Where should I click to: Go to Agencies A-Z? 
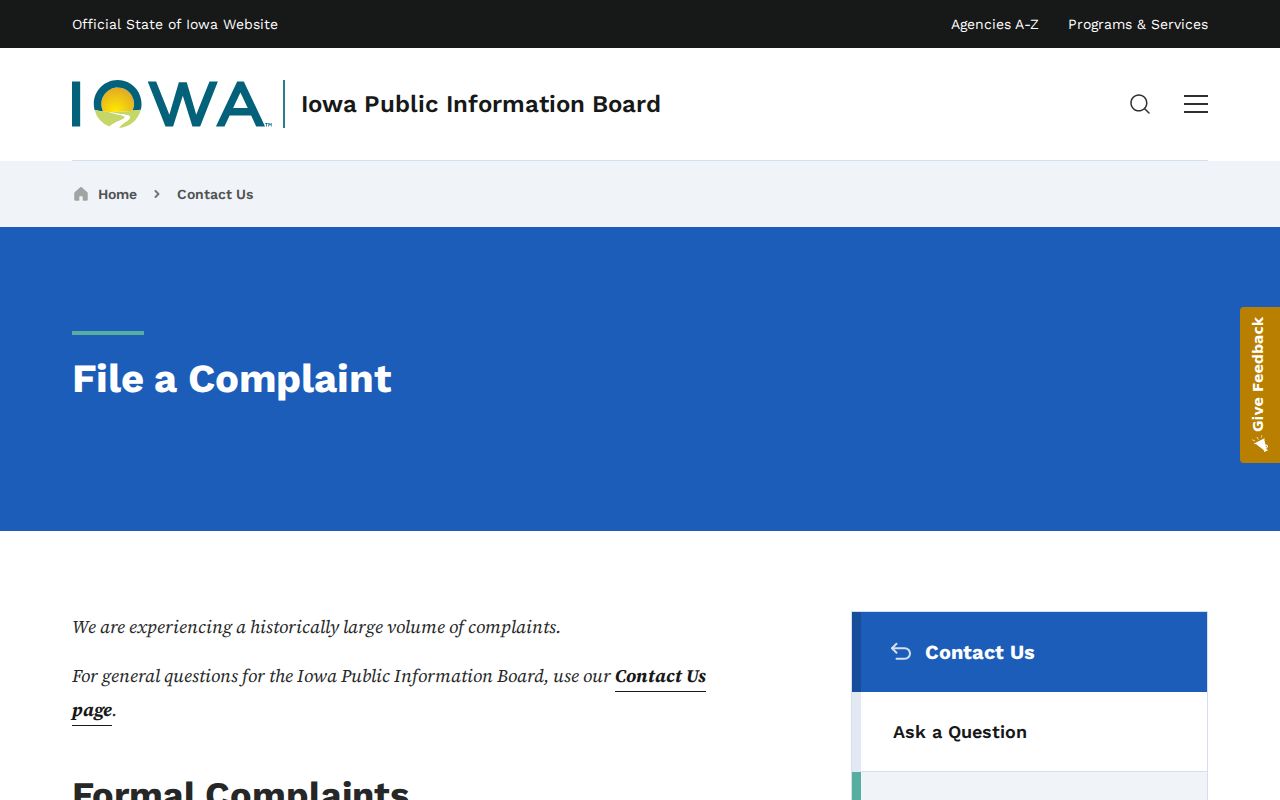pos(994,24)
